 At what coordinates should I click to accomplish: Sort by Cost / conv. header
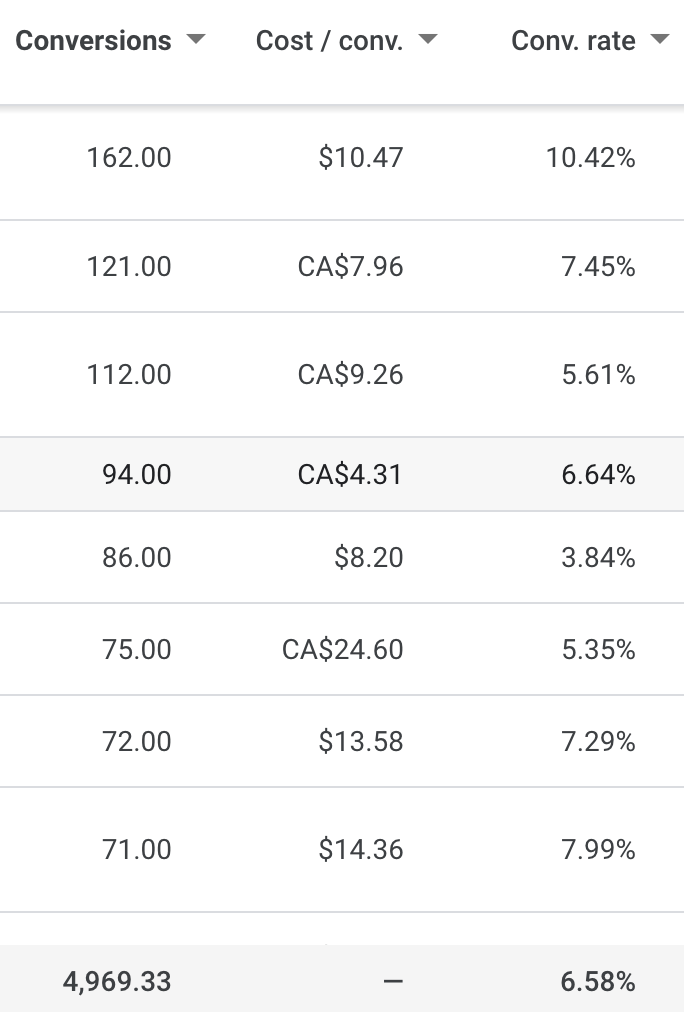[330, 40]
